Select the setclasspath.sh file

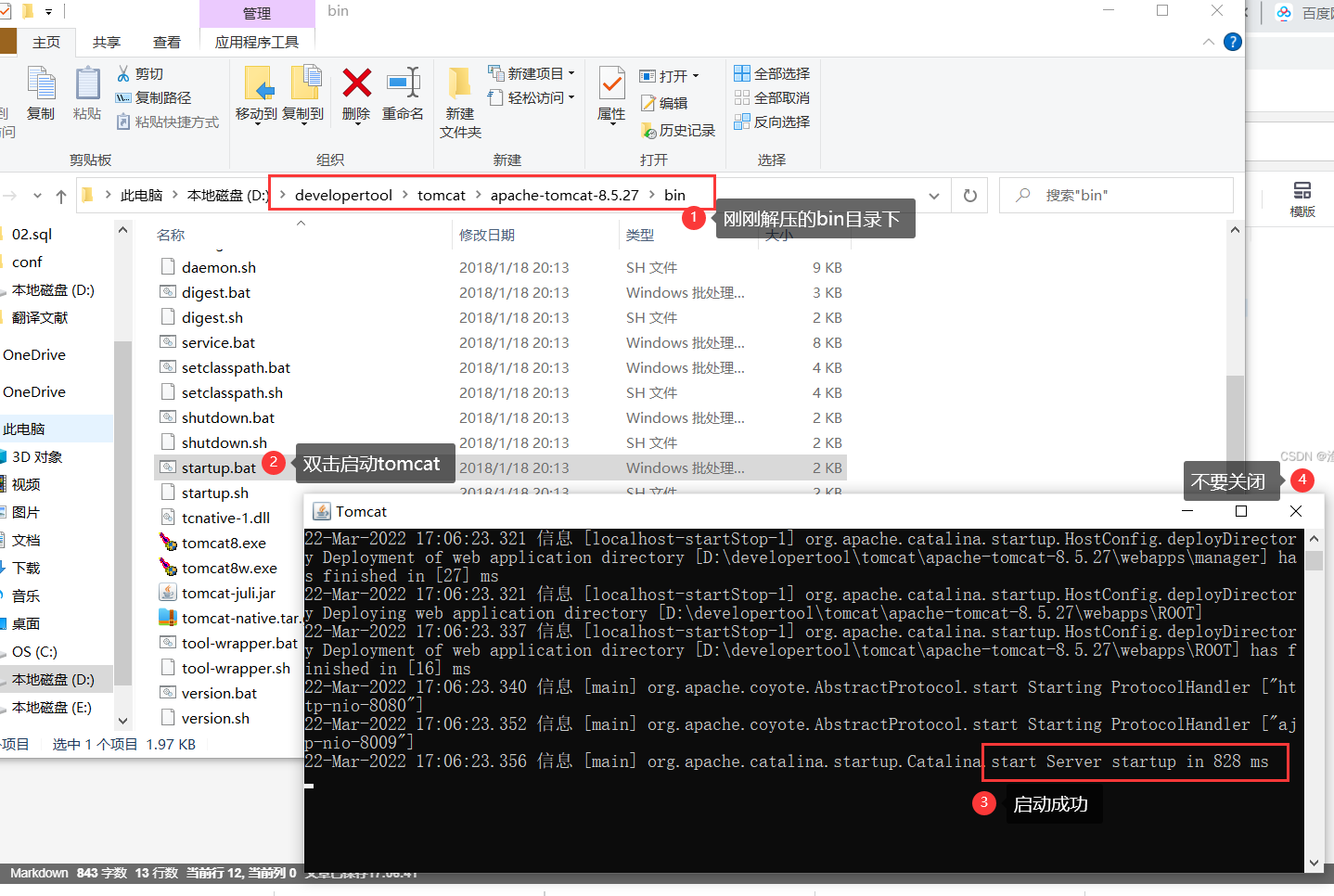click(x=232, y=392)
